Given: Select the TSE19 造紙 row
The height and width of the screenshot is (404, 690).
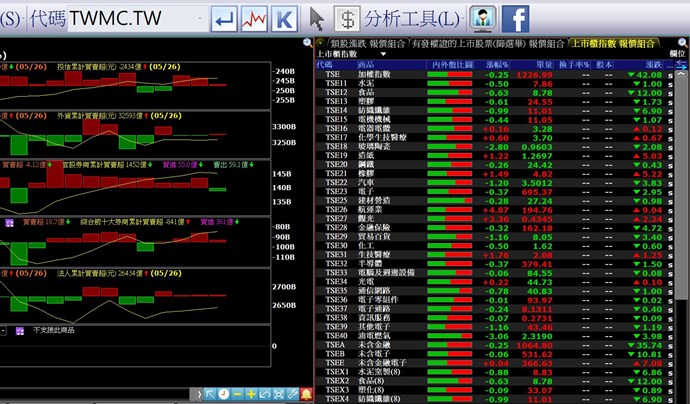Looking at the screenshot, I should (494, 156).
